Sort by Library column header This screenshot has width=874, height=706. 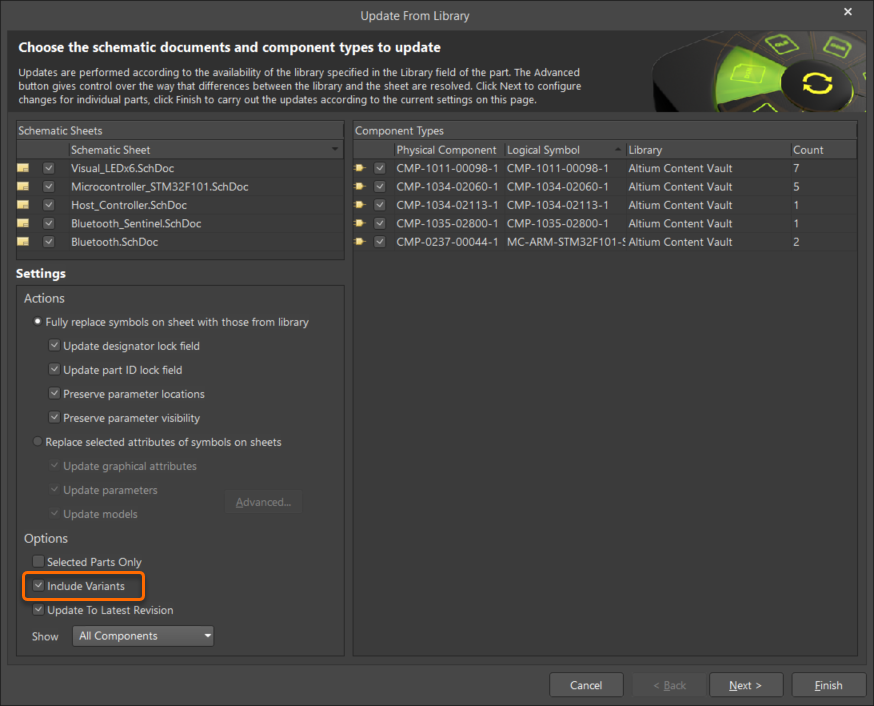(707, 149)
